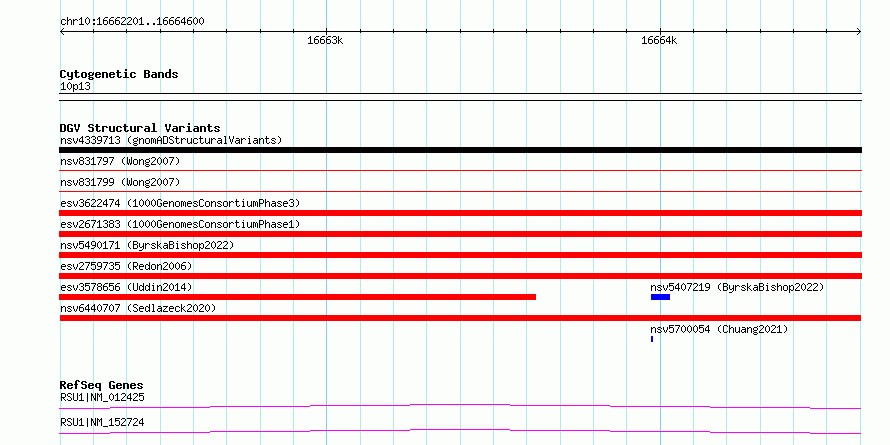Open the RSU1|NM_012425 gene label
890x445 pixels.
pyautogui.click(x=102, y=397)
